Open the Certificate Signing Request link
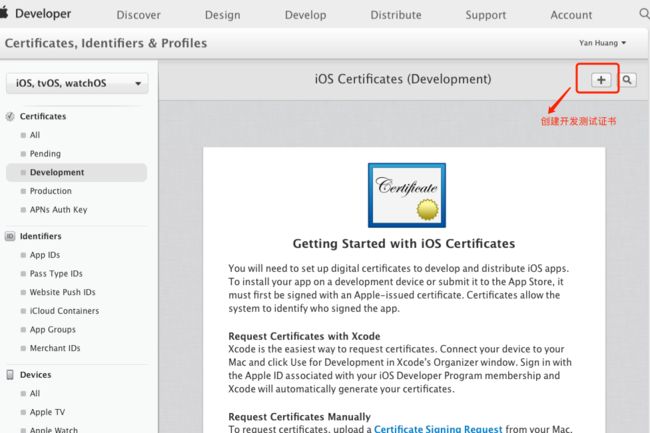This screenshot has width=650, height=433. point(438,428)
